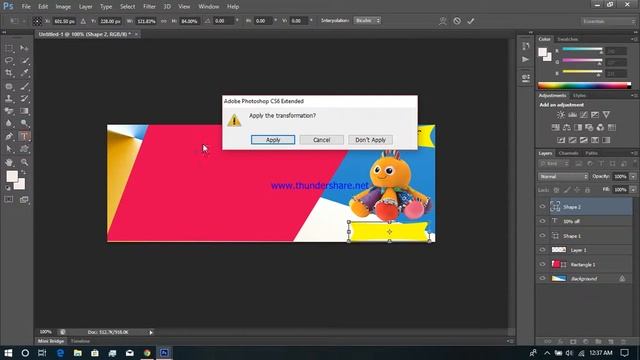This screenshot has width=640, height=360.
Task: Hide the Shape 2 layer
Action: pyautogui.click(x=542, y=207)
